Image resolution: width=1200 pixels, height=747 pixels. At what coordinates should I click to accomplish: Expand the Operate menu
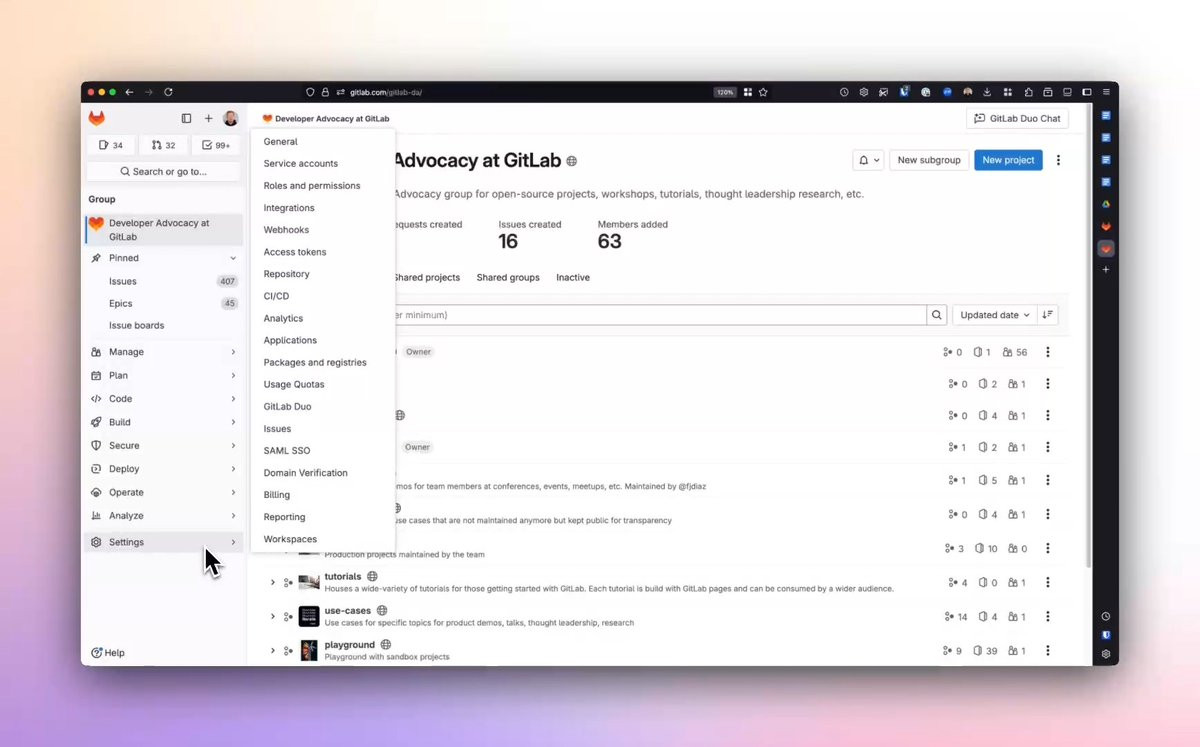click(164, 492)
